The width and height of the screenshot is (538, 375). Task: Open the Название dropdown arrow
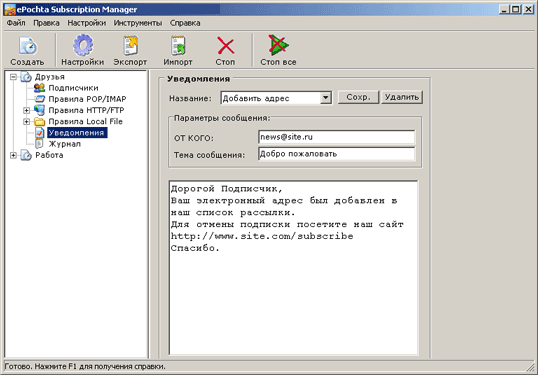click(326, 98)
